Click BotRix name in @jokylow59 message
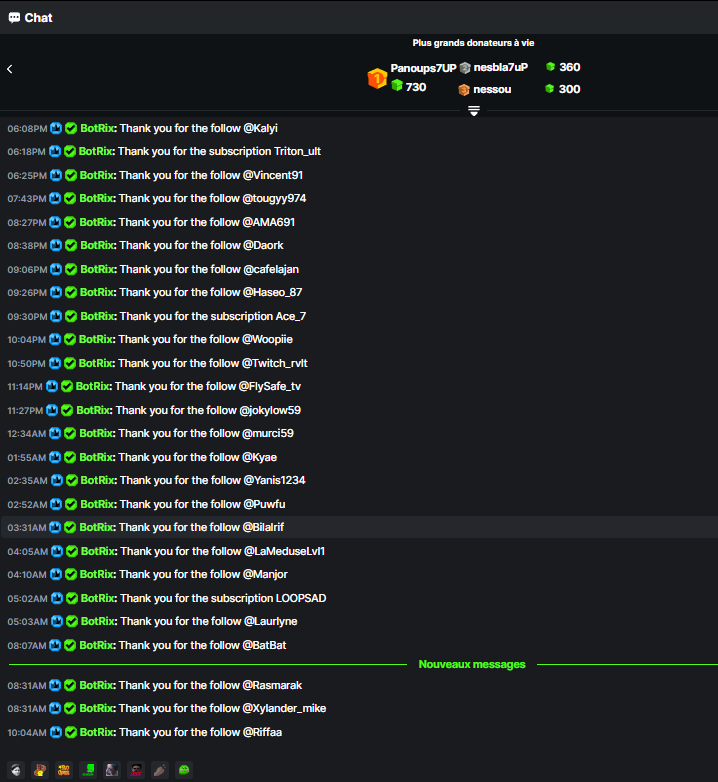The width and height of the screenshot is (718, 782). coord(93,410)
